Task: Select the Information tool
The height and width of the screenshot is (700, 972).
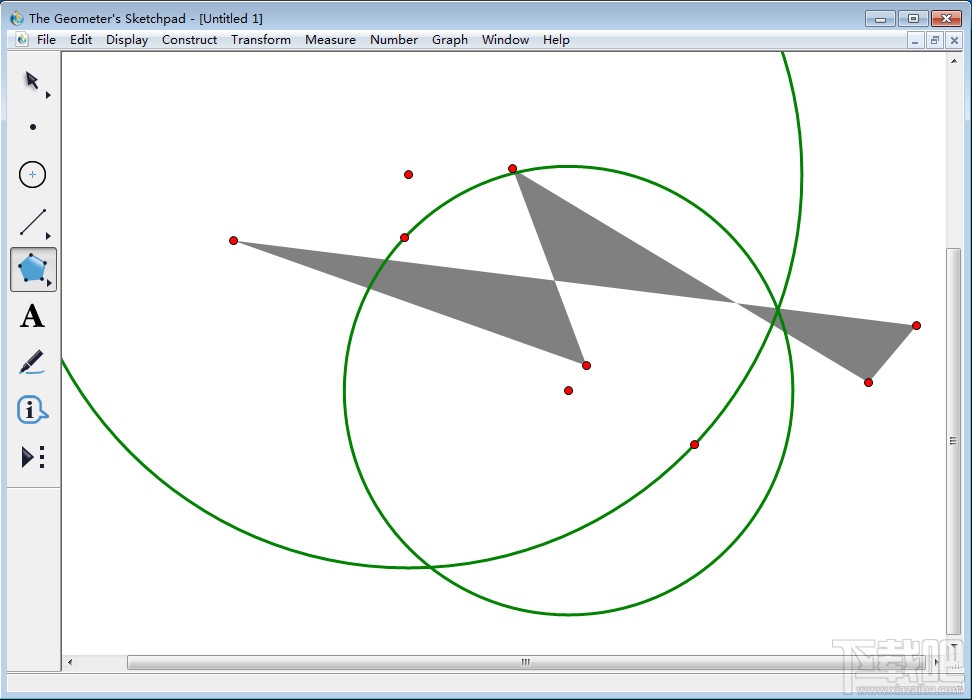Action: tap(32, 410)
